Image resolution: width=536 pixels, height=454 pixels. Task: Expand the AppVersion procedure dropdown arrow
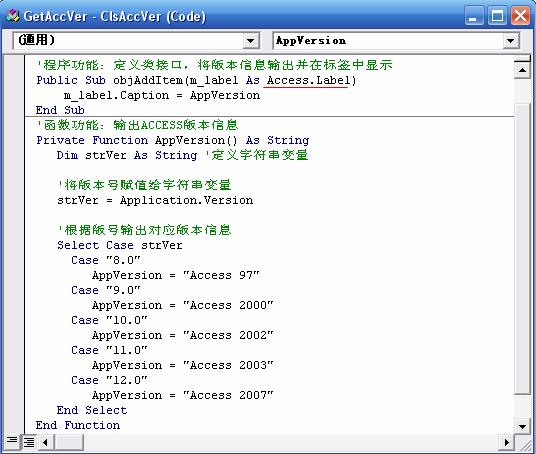[x=510, y=41]
